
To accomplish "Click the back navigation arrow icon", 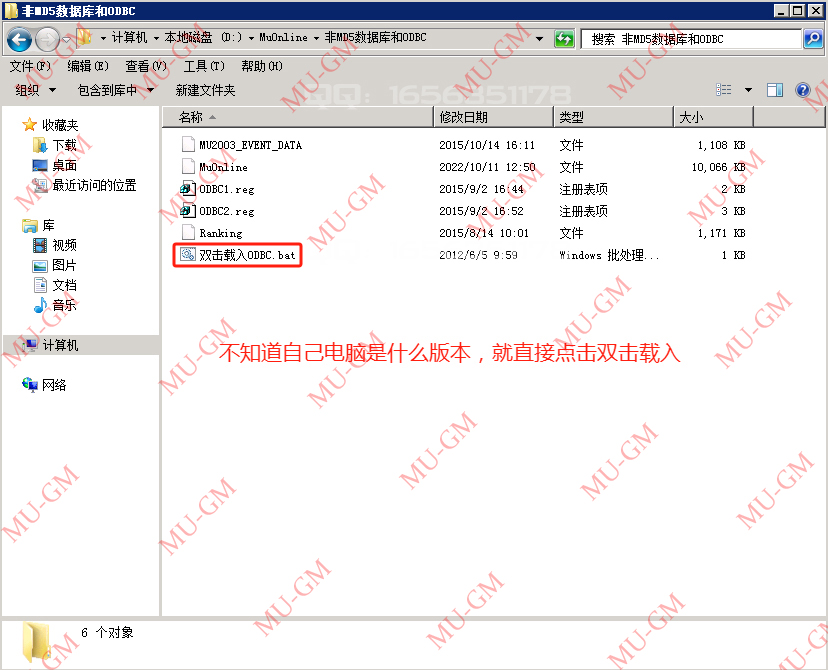I will click(20, 38).
